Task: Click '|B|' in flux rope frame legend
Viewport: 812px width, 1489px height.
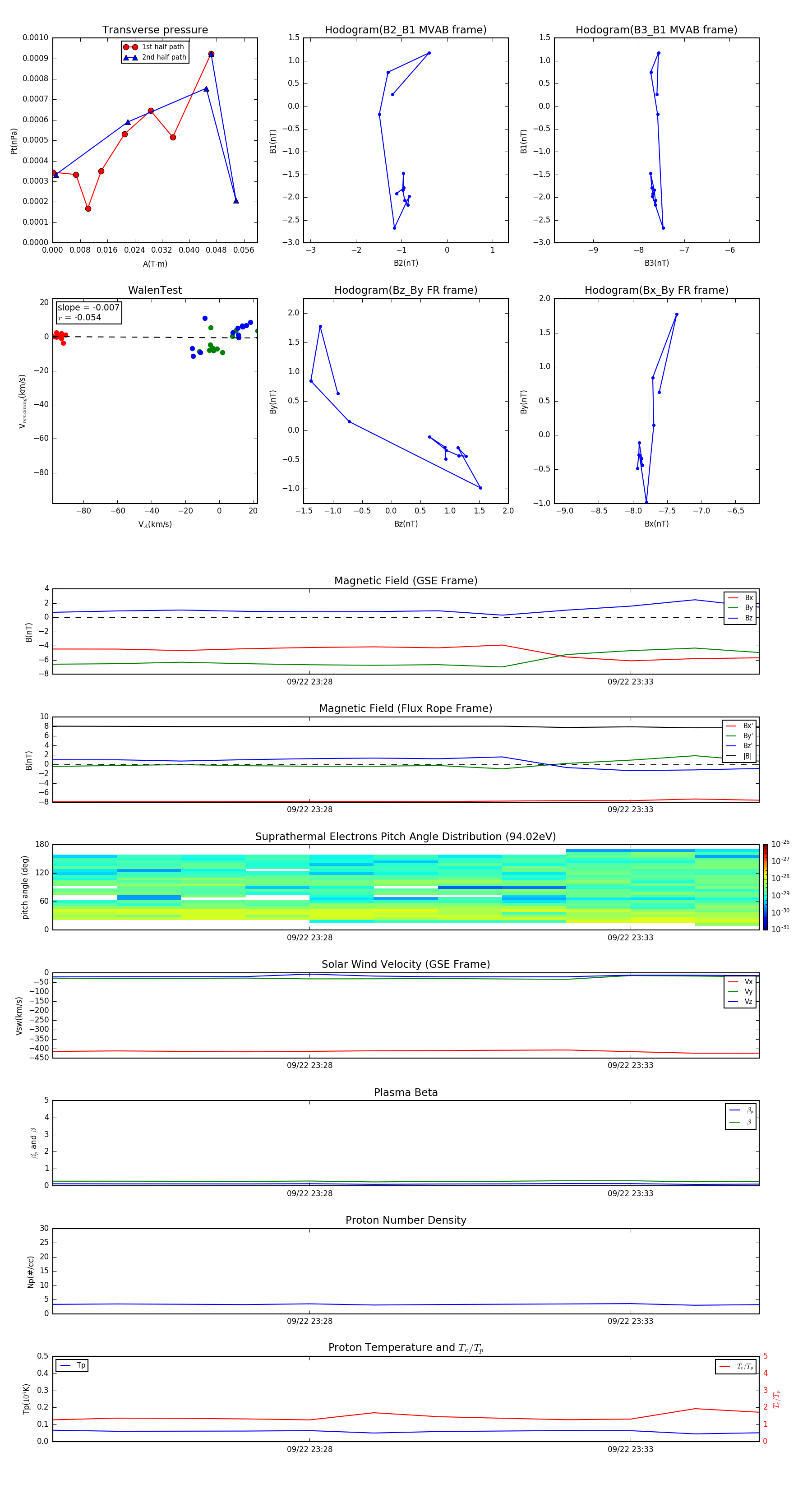Action: [748, 756]
